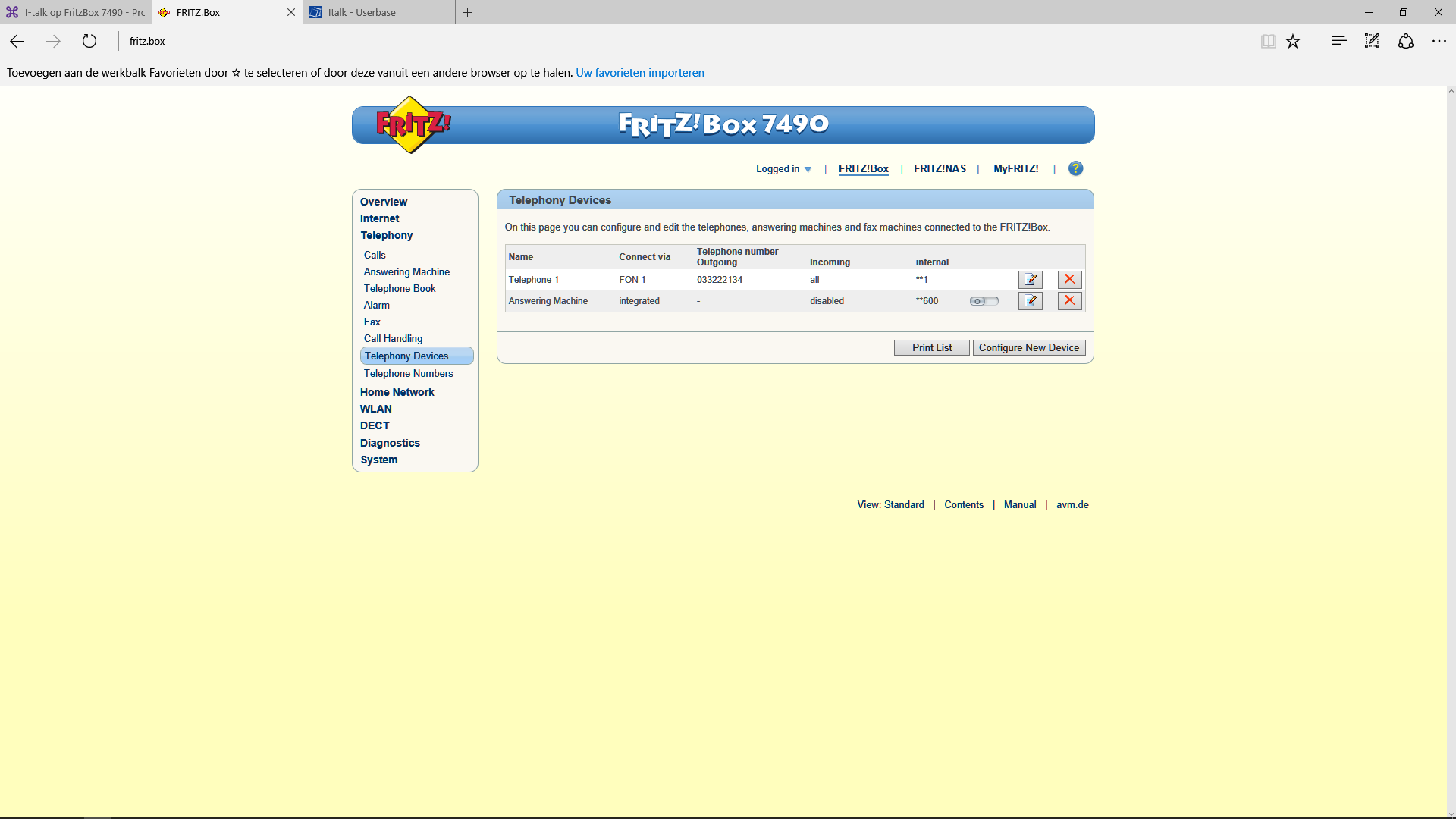Open reading view book icon
The image size is (1456, 819).
(1268, 41)
